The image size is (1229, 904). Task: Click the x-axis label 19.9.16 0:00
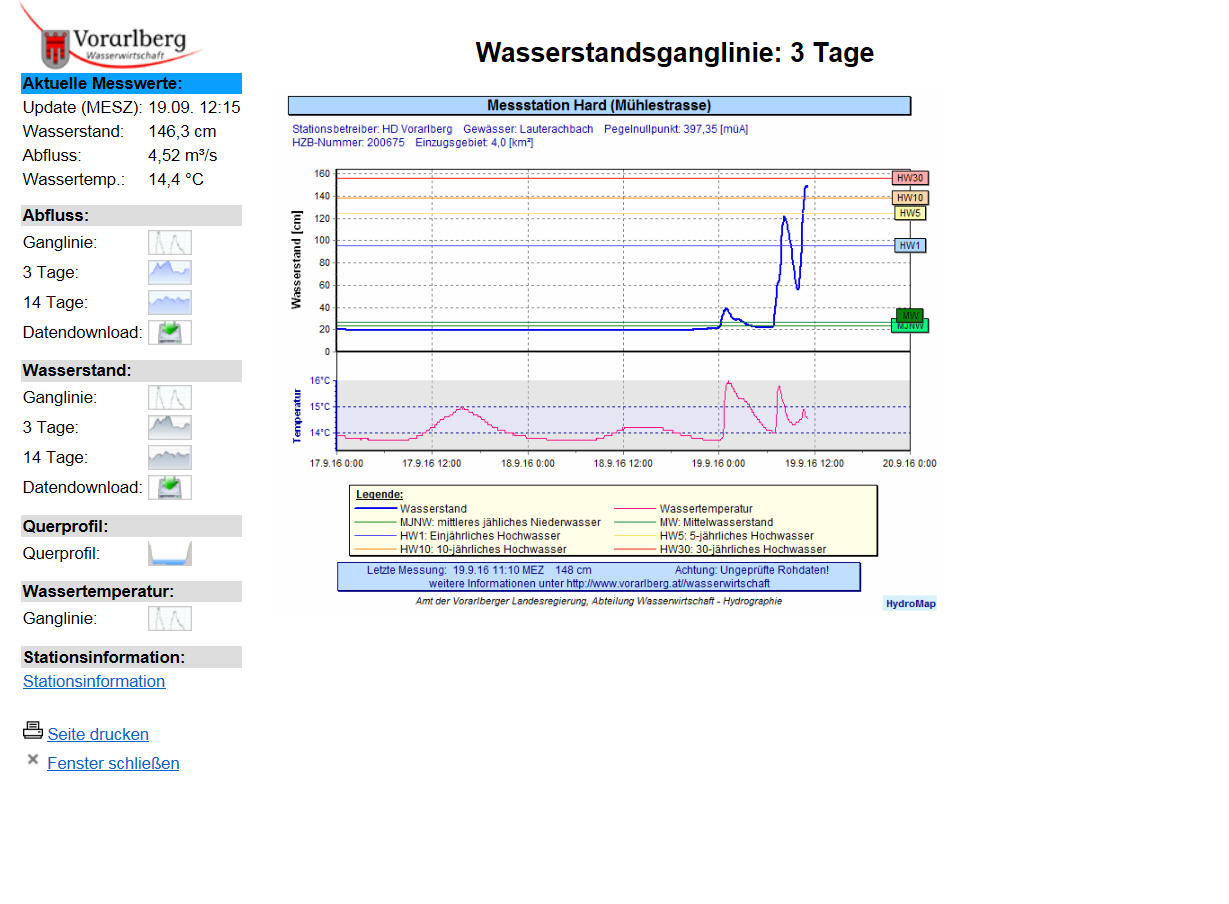(x=718, y=464)
